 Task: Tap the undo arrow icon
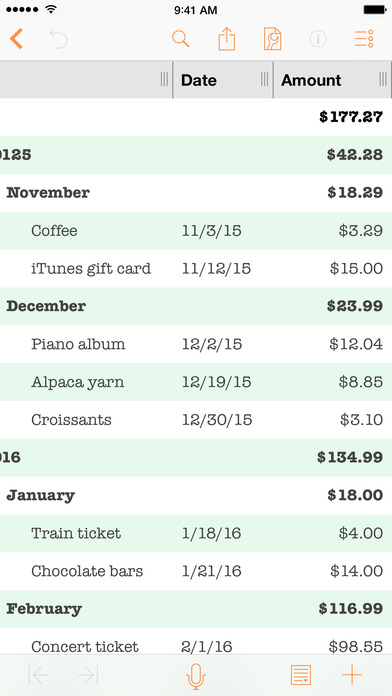pyautogui.click(x=59, y=39)
